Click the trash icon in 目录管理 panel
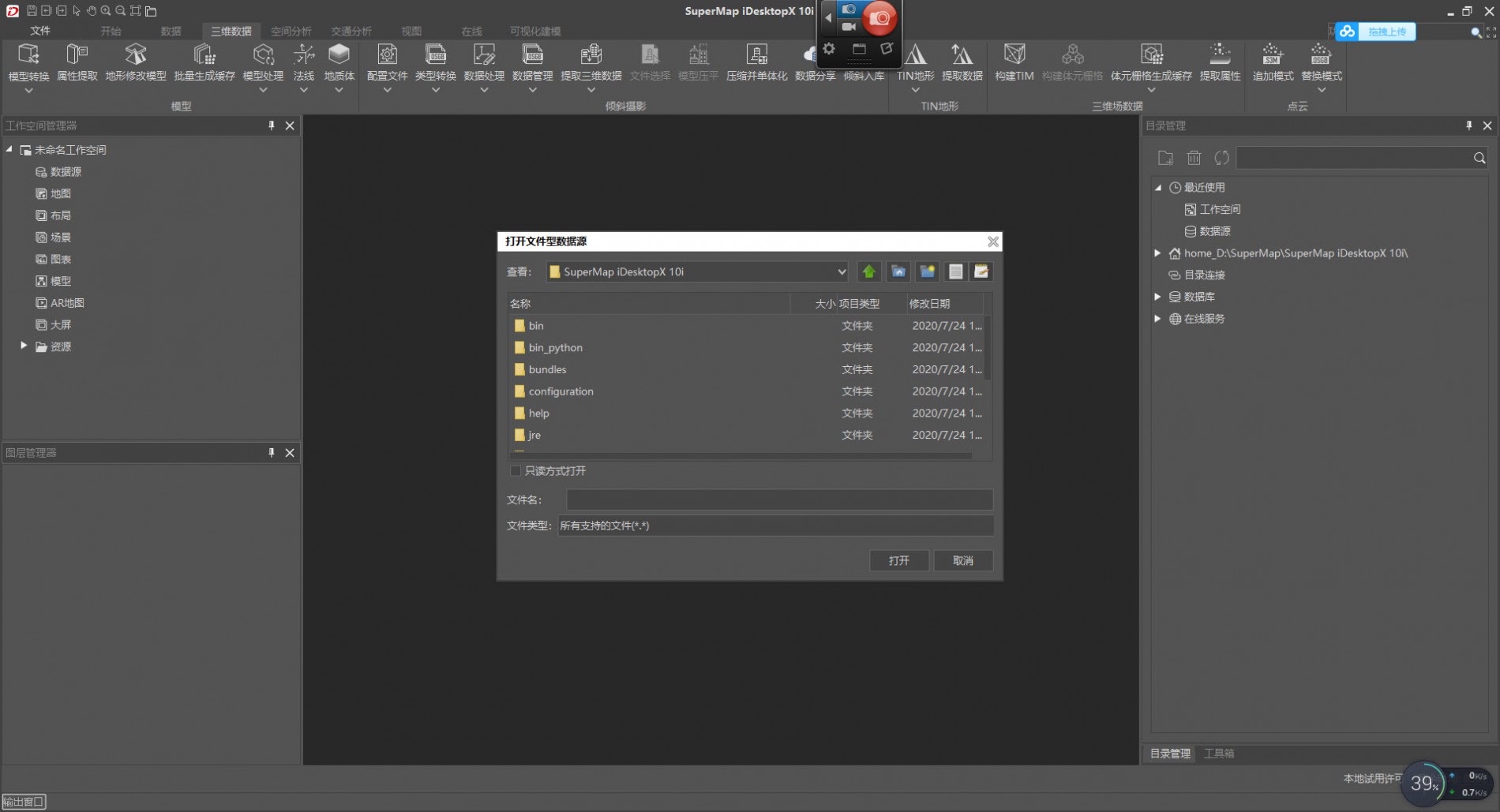The width and height of the screenshot is (1500, 812). 1194,158
